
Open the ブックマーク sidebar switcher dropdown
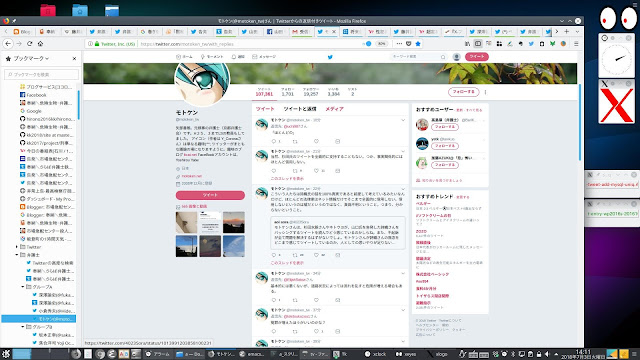(x=31, y=58)
